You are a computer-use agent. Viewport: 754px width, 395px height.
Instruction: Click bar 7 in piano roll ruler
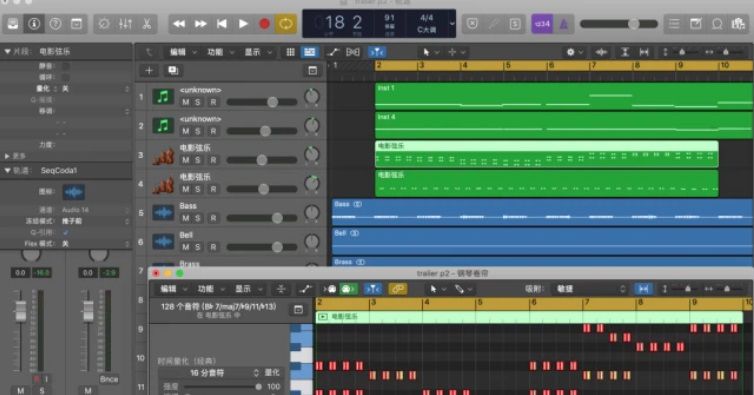pyautogui.click(x=586, y=303)
